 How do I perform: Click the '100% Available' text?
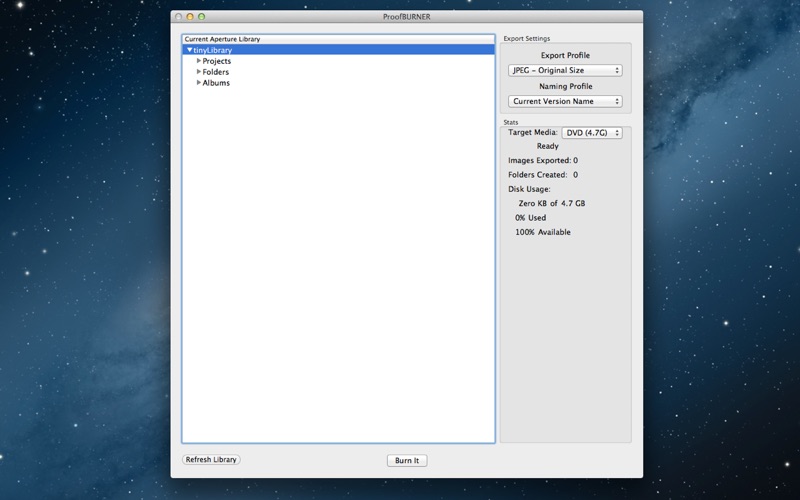(542, 232)
